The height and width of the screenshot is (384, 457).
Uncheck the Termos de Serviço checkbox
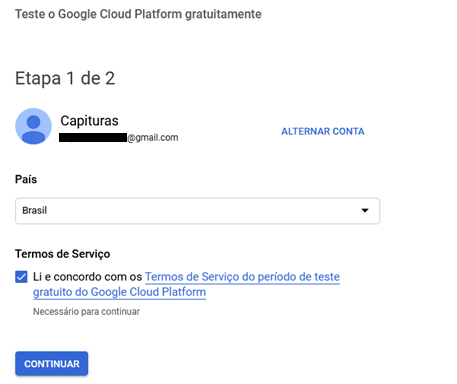(x=21, y=277)
